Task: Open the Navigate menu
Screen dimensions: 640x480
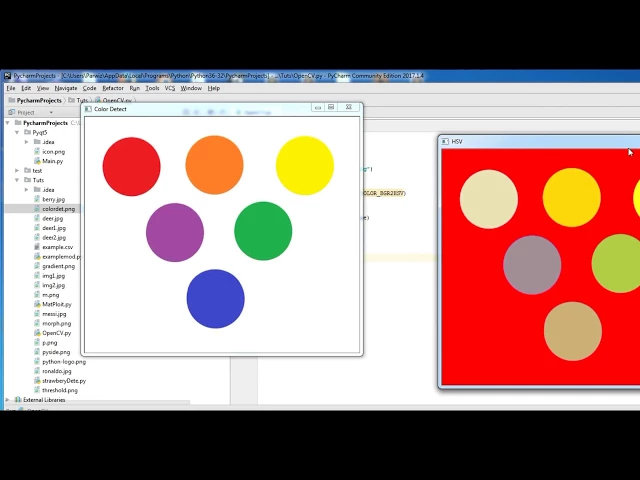Action: tap(66, 88)
